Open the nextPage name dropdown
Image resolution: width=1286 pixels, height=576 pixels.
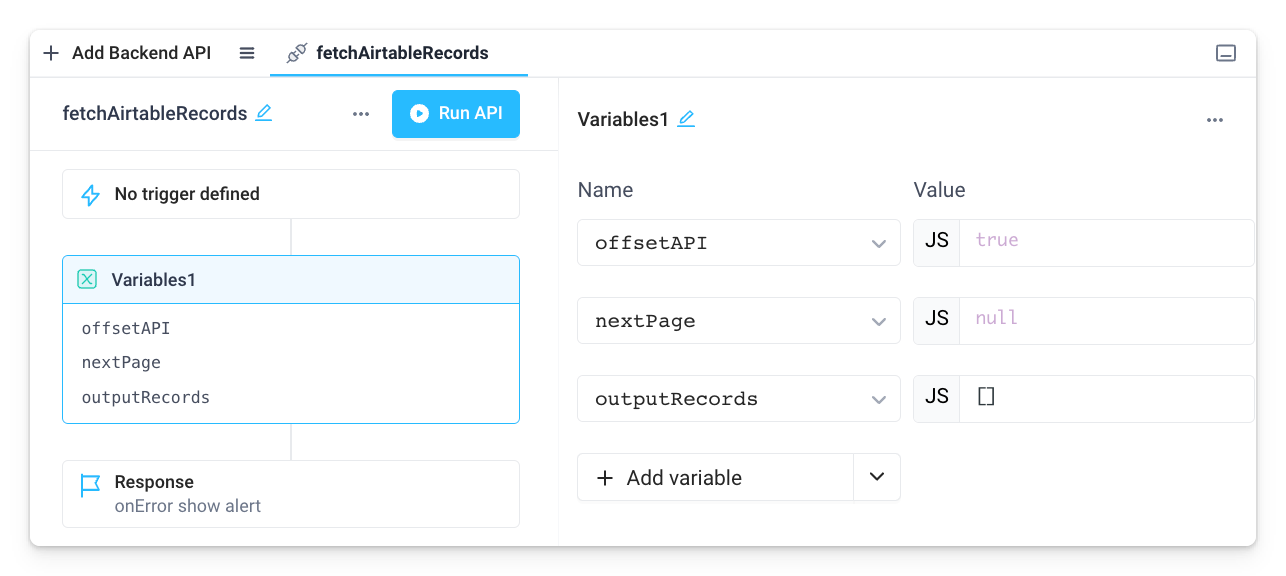[x=879, y=320]
